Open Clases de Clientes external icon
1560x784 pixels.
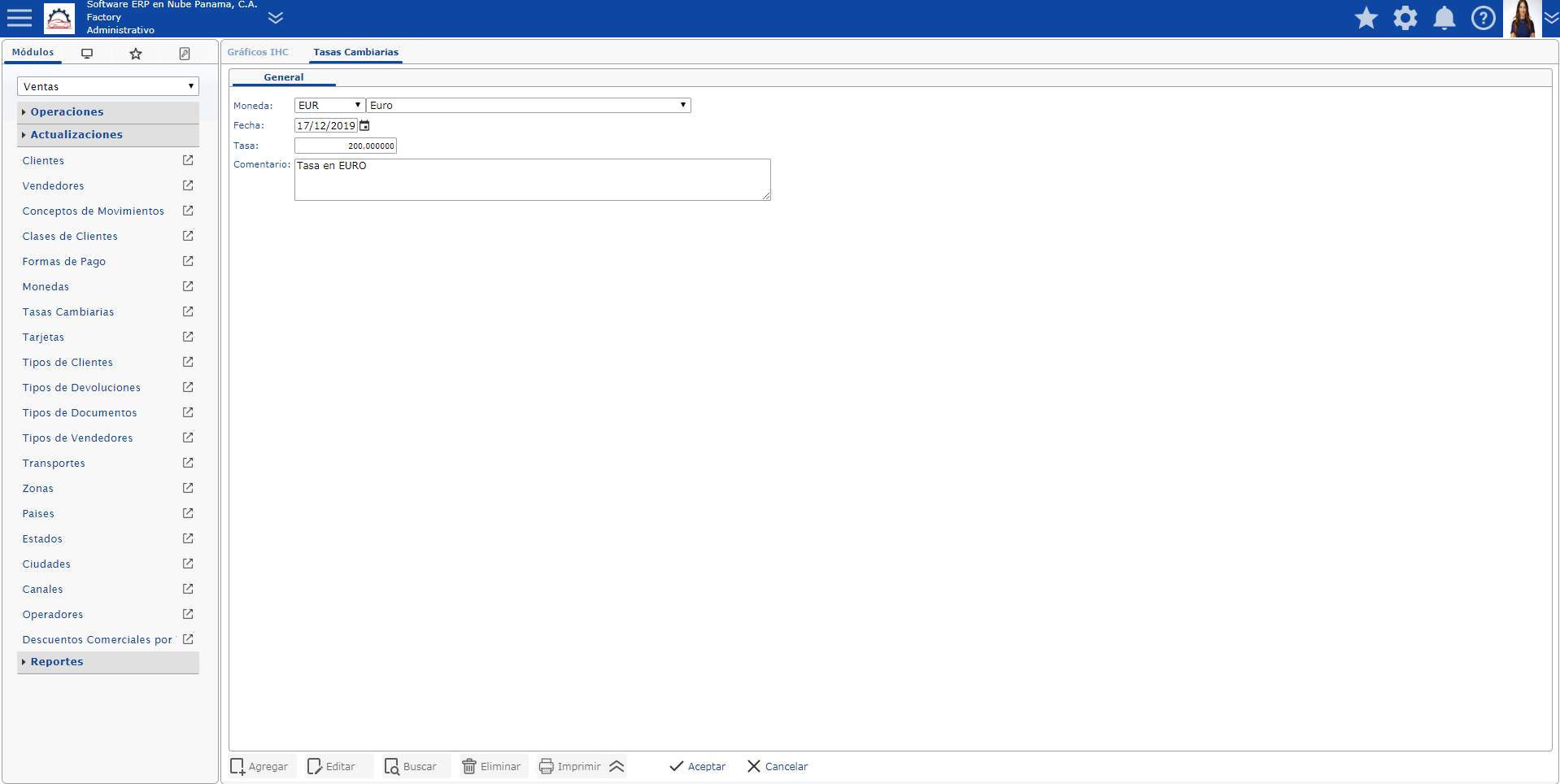(x=188, y=236)
